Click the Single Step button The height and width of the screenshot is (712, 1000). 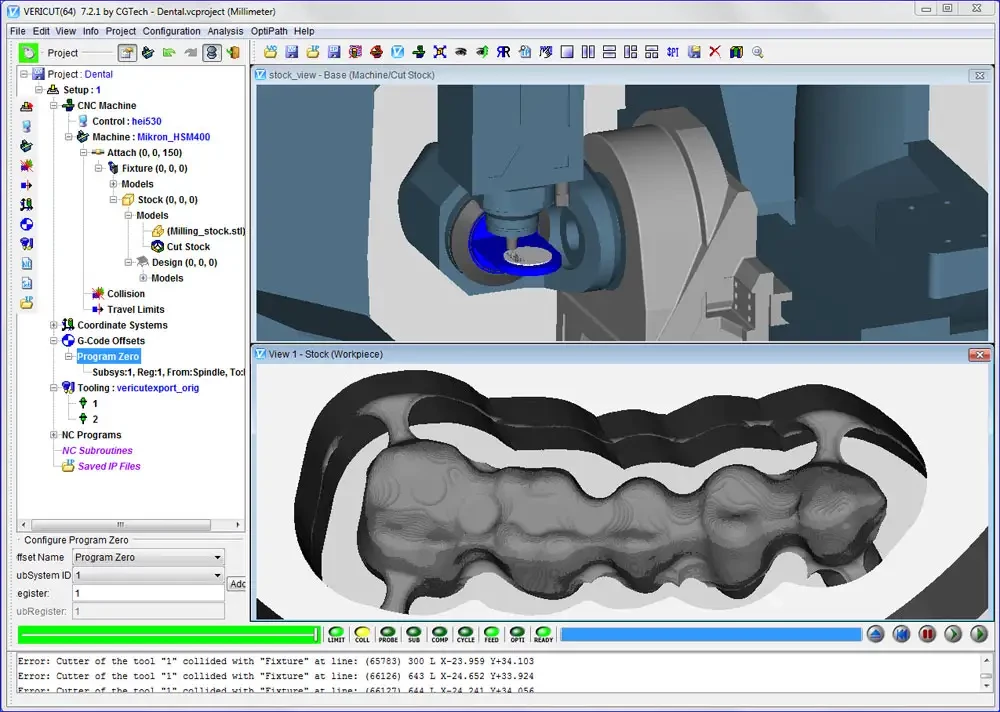click(x=953, y=634)
